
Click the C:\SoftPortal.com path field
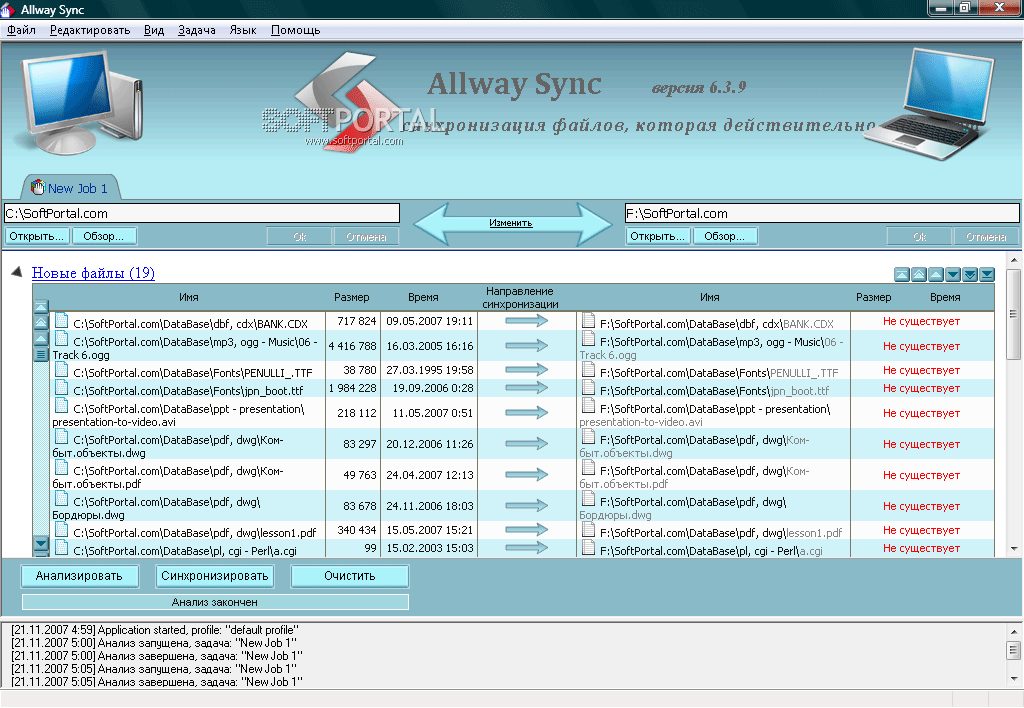pos(202,214)
